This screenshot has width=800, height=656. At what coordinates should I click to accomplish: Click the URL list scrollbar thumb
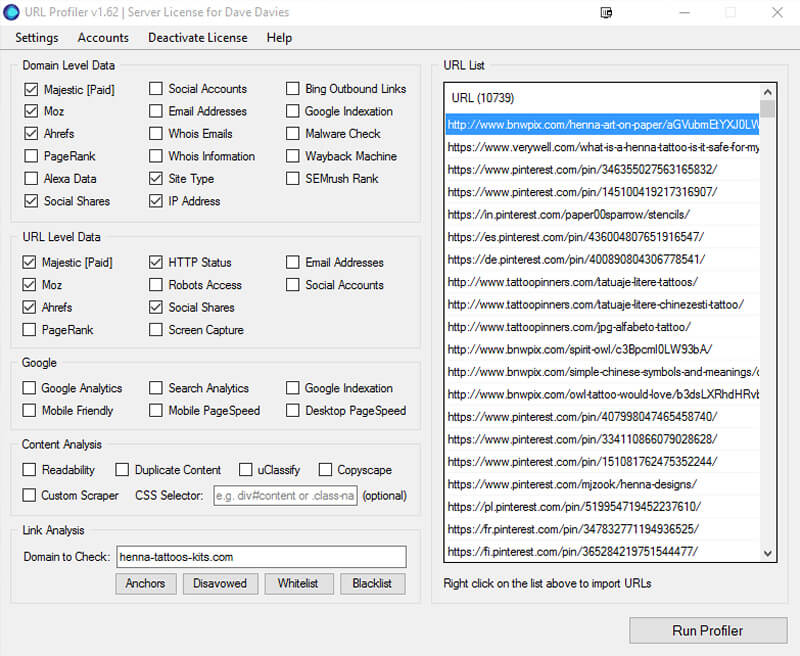pos(767,109)
